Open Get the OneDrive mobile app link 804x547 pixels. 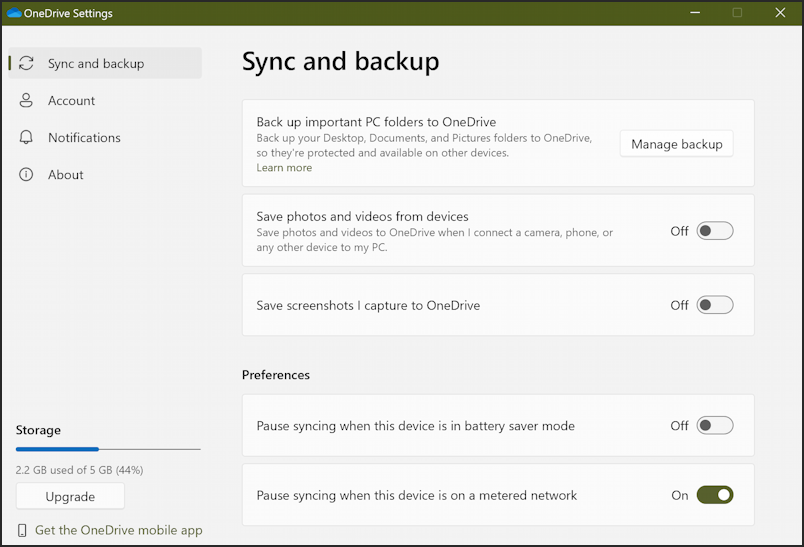pyautogui.click(x=118, y=530)
